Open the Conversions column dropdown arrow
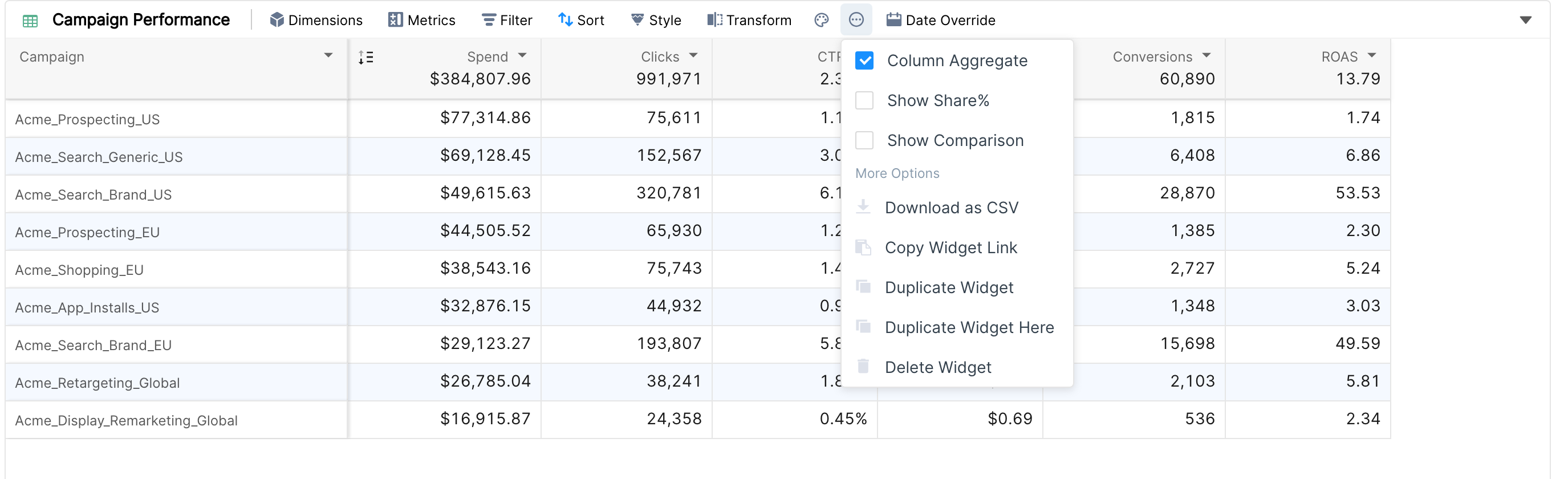Image resolution: width=1568 pixels, height=479 pixels. [x=1207, y=55]
